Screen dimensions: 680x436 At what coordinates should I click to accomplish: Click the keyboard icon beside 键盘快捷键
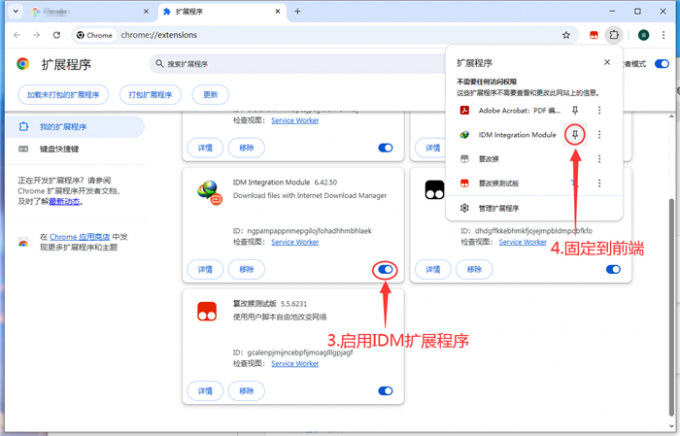click(23, 149)
